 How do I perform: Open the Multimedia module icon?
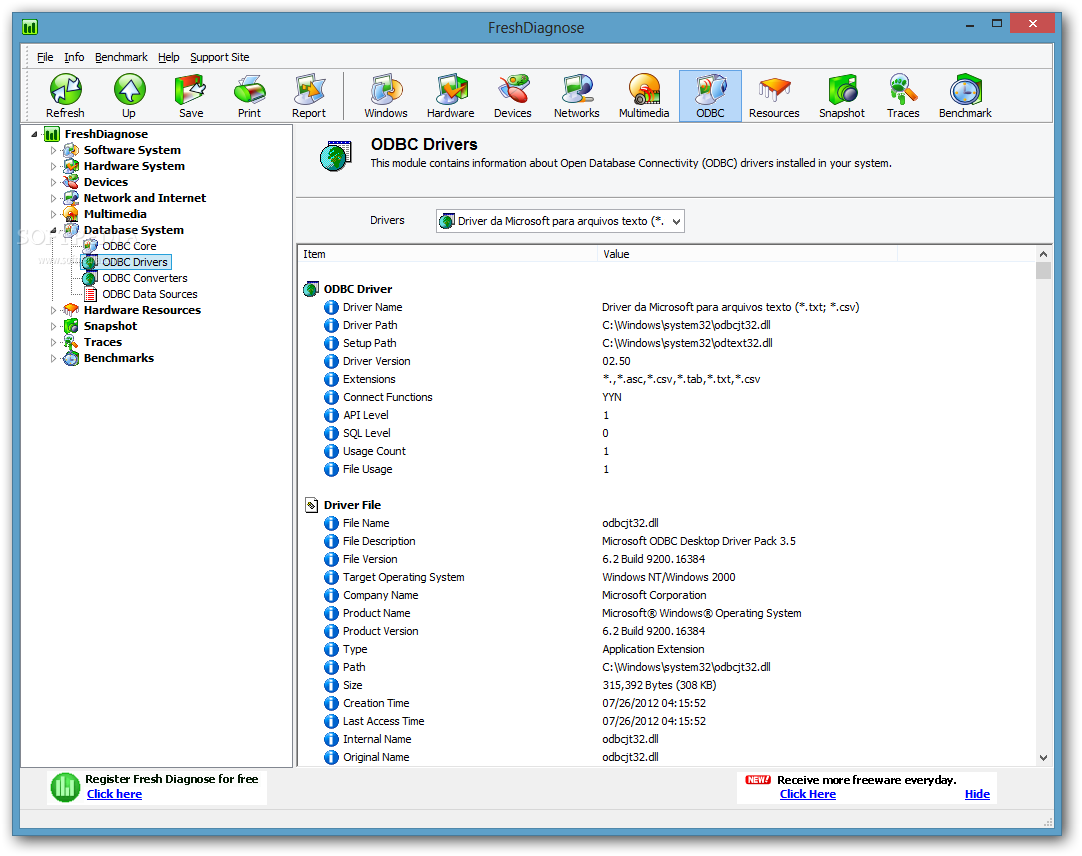coord(644,90)
